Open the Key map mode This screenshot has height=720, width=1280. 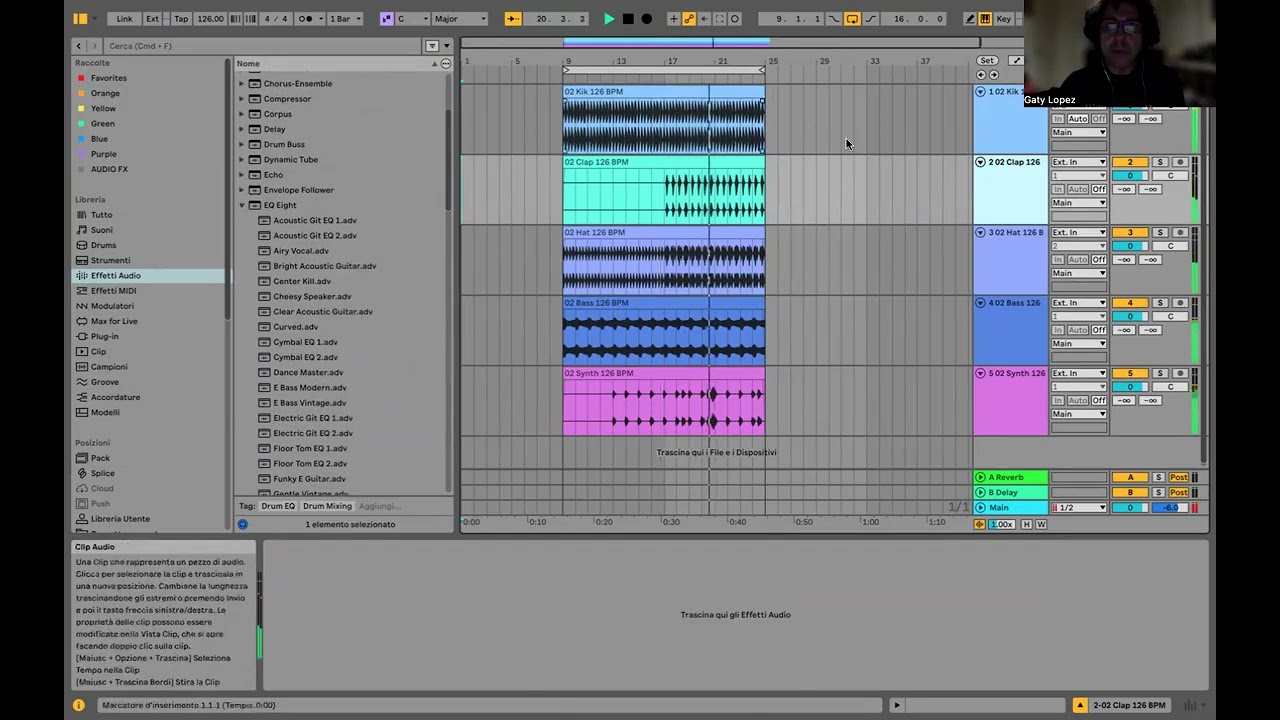tap(1004, 19)
